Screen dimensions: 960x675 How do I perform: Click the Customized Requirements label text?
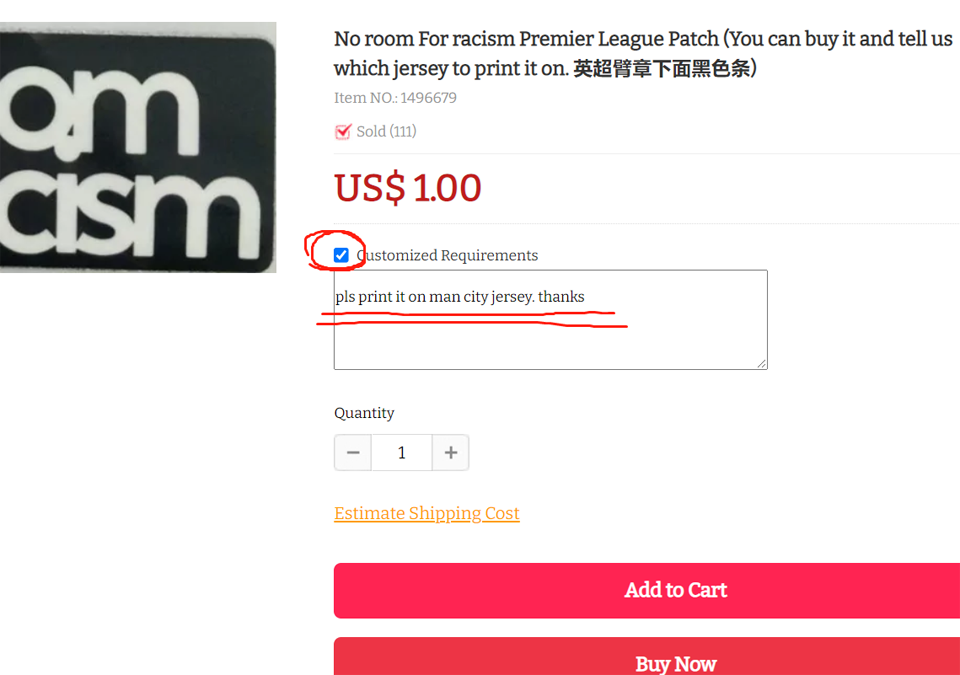[447, 256]
